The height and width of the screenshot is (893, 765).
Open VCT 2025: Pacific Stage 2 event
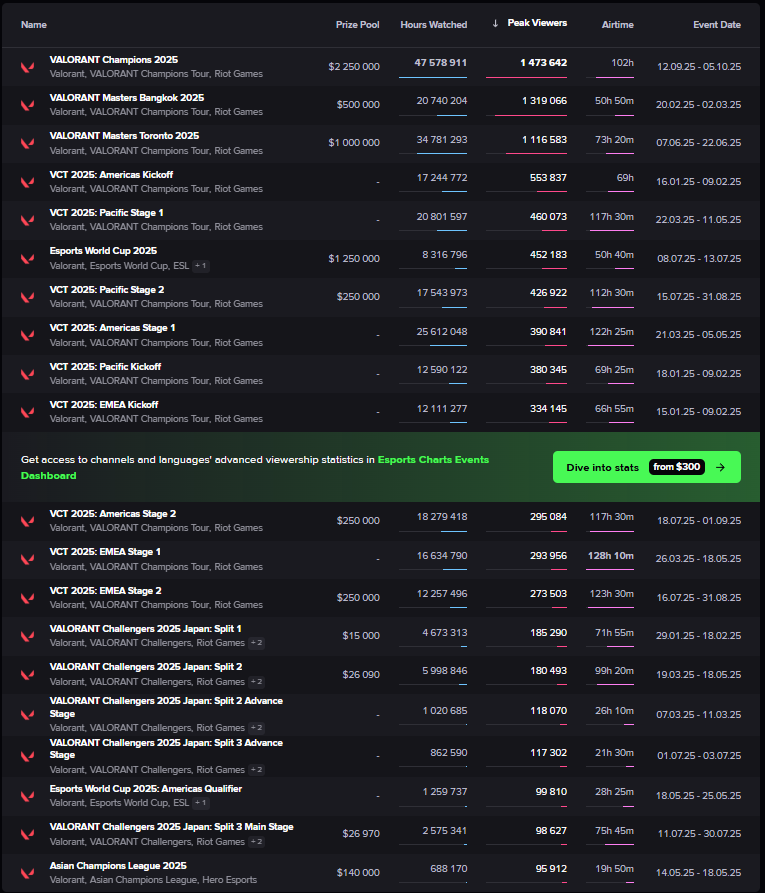tap(107, 290)
